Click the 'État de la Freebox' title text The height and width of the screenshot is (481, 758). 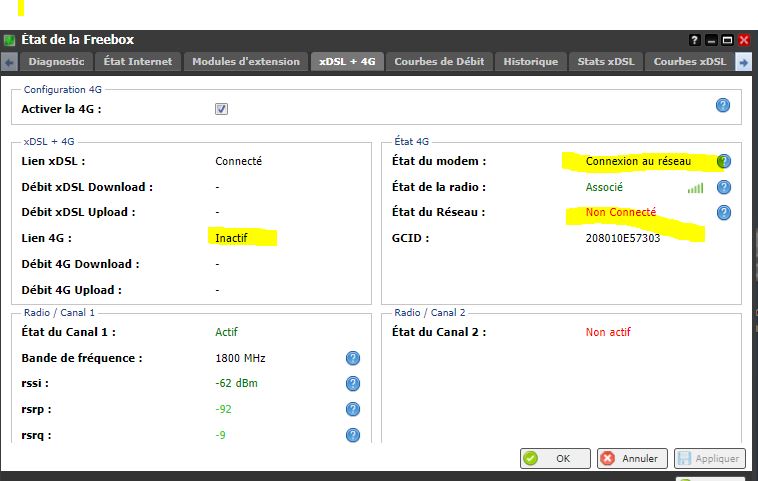[x=77, y=40]
